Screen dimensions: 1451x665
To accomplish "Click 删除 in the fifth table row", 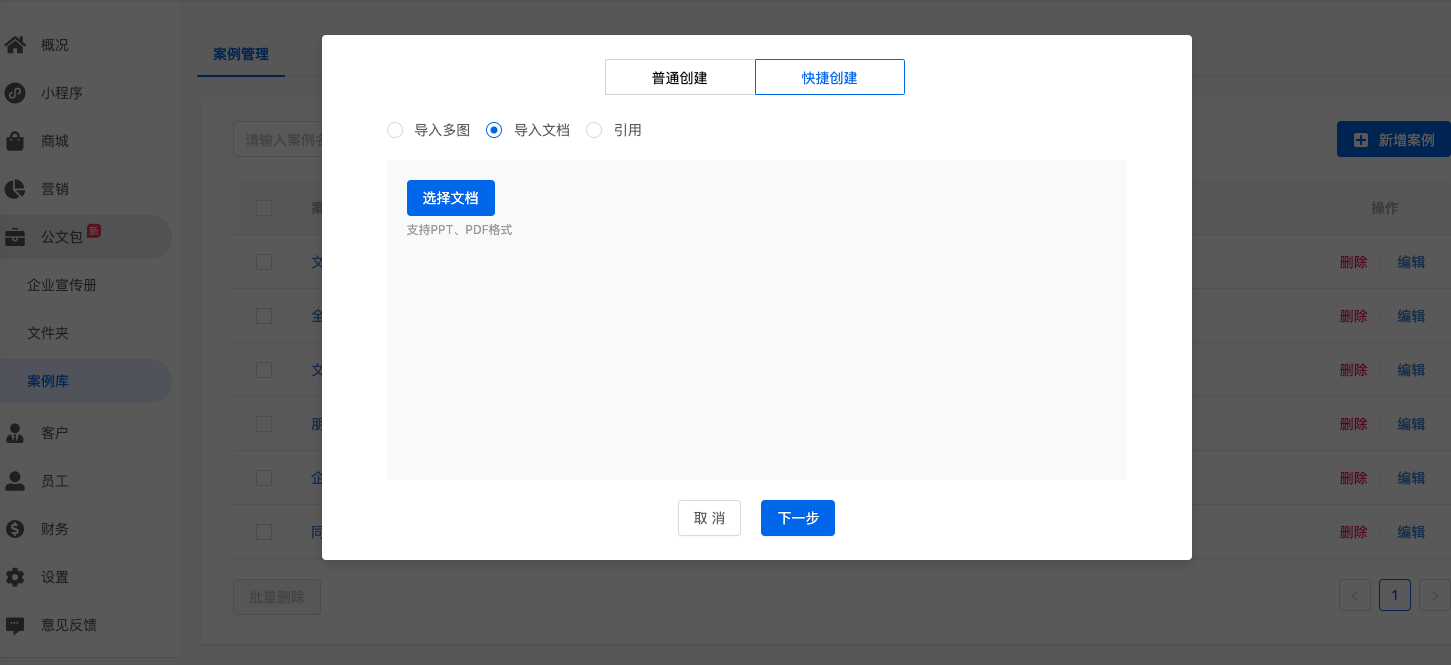I will click(x=1354, y=478).
